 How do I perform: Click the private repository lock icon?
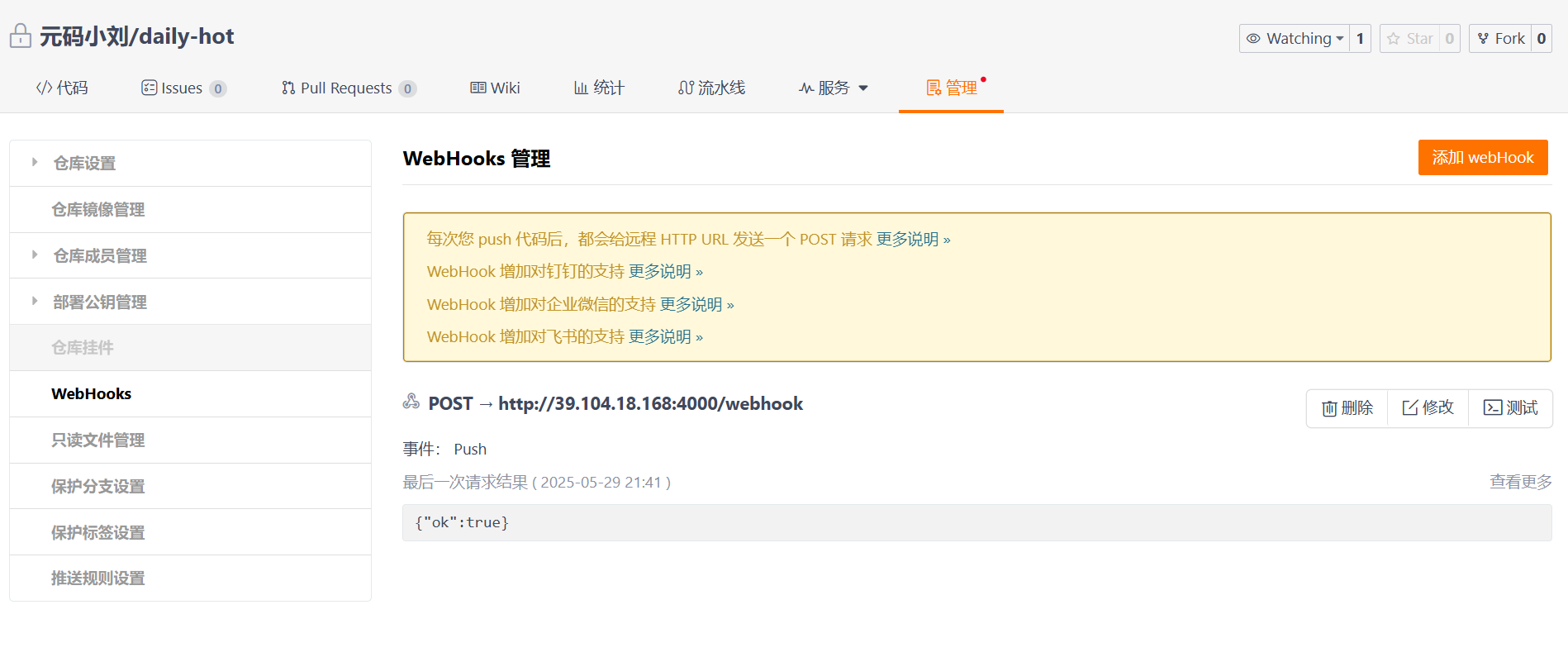[21, 36]
